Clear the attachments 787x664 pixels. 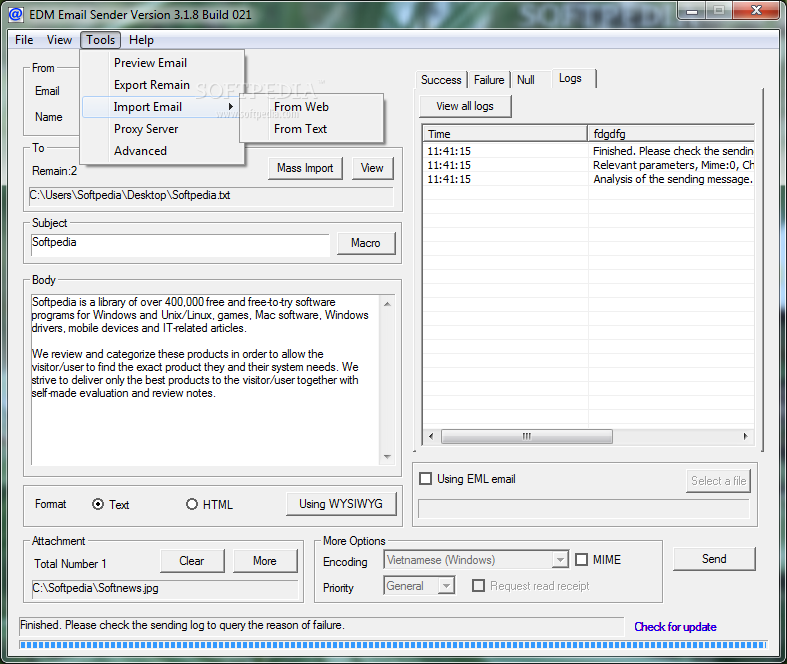(192, 561)
